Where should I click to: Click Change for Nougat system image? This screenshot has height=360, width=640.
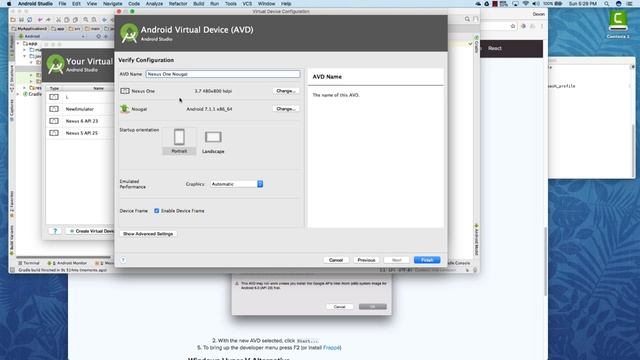[x=286, y=109]
